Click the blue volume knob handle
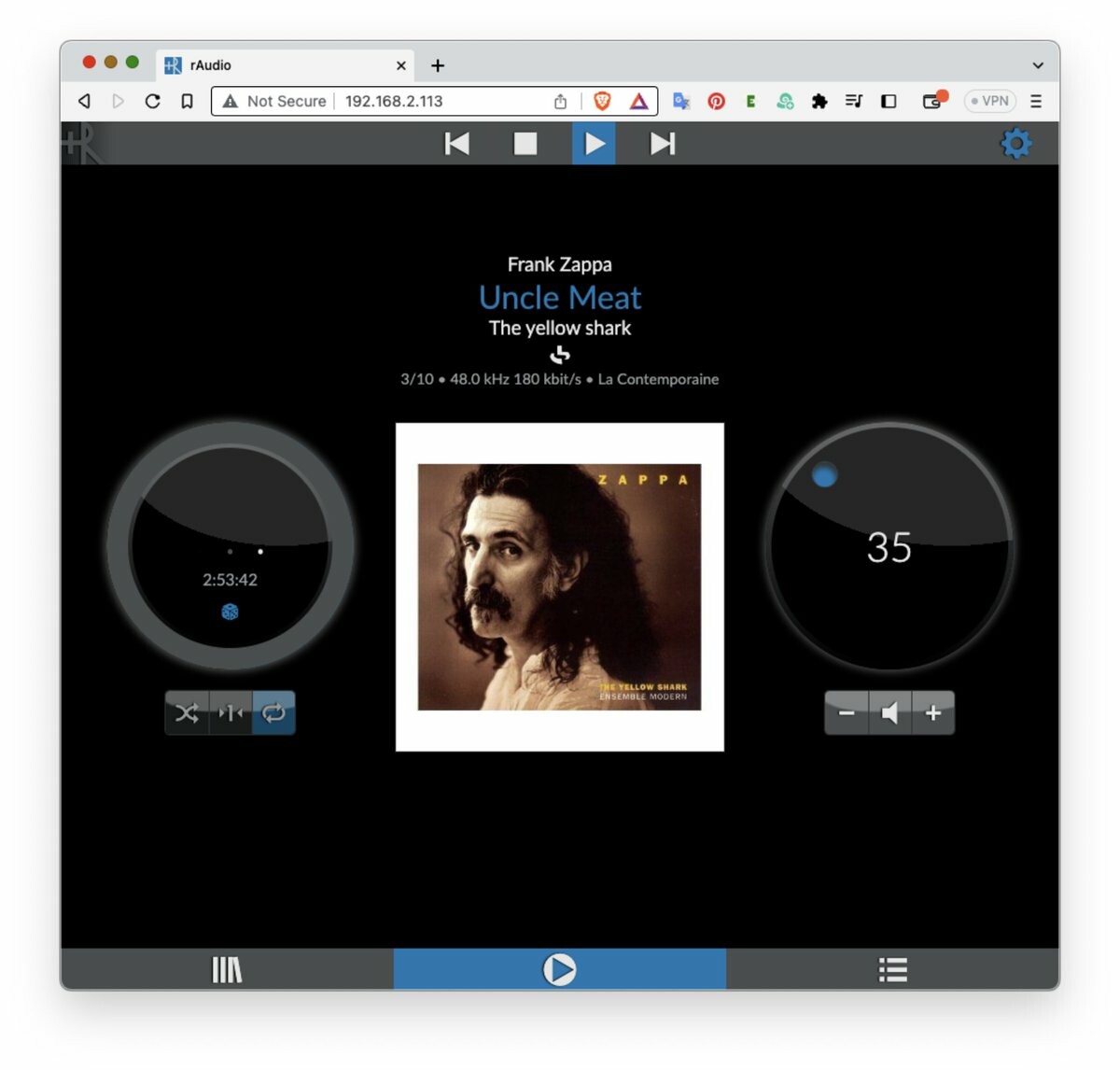The width and height of the screenshot is (1120, 1070). (x=824, y=476)
